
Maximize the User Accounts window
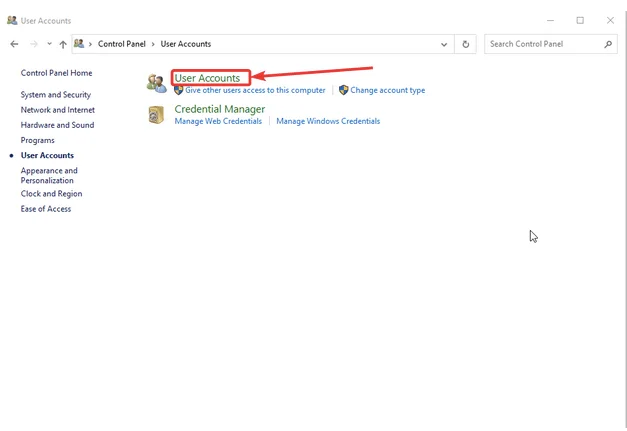pyautogui.click(x=580, y=20)
